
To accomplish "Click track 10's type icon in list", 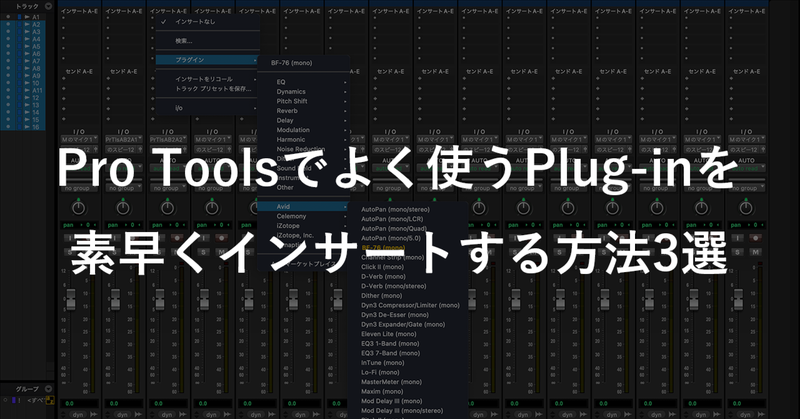I will coord(27,83).
